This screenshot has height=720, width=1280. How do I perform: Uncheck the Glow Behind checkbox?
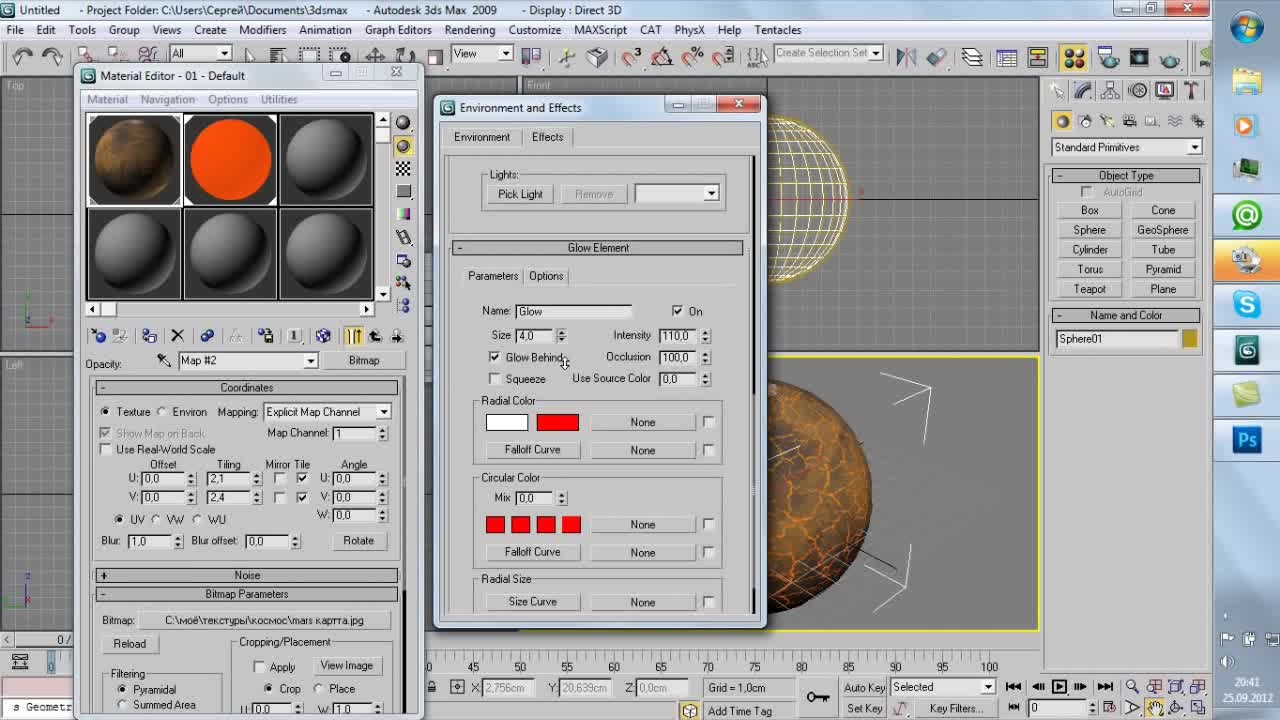pyautogui.click(x=495, y=357)
